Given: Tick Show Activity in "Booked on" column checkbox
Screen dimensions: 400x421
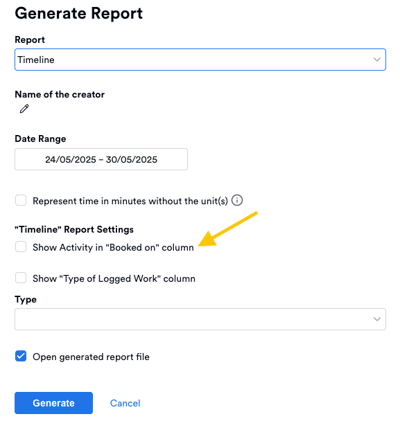Looking at the screenshot, I should (x=21, y=247).
